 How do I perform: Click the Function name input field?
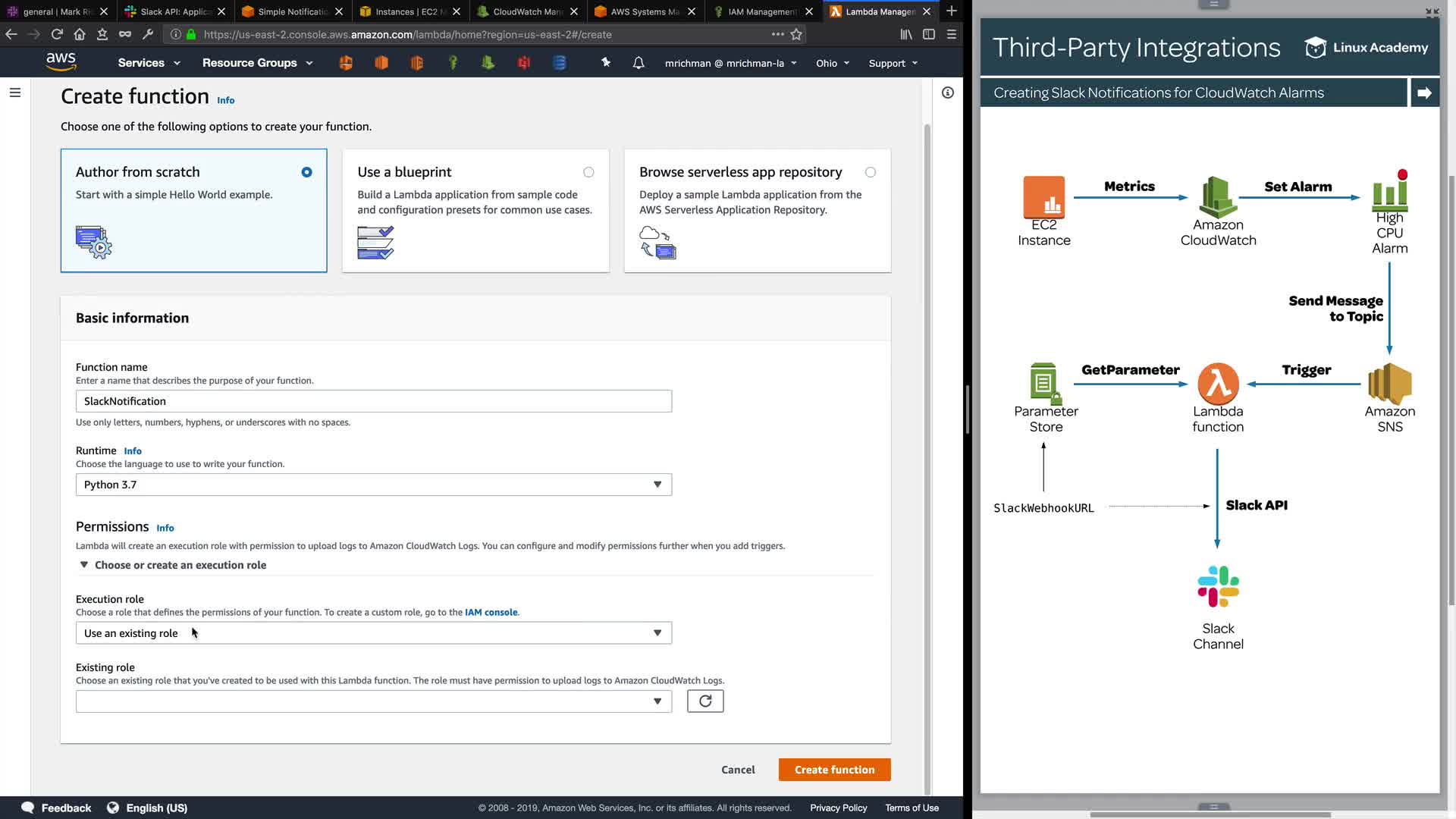373,401
